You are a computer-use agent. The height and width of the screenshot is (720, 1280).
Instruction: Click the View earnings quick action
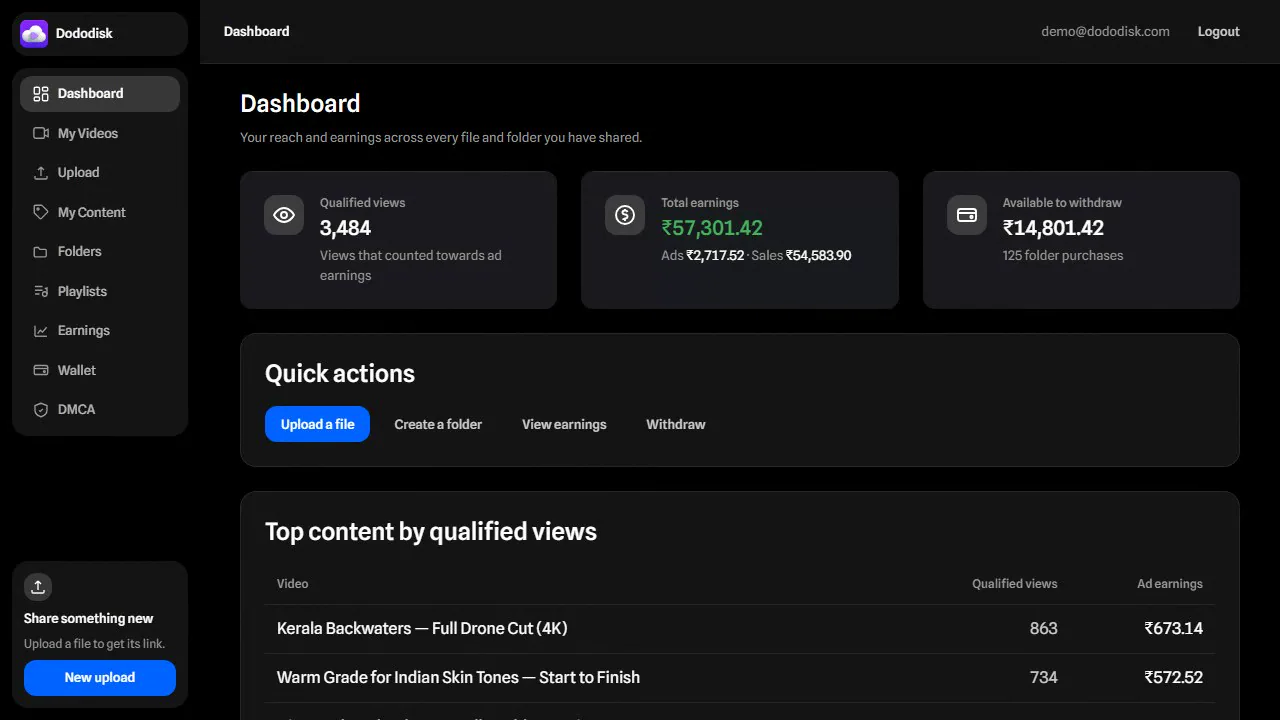pos(564,424)
